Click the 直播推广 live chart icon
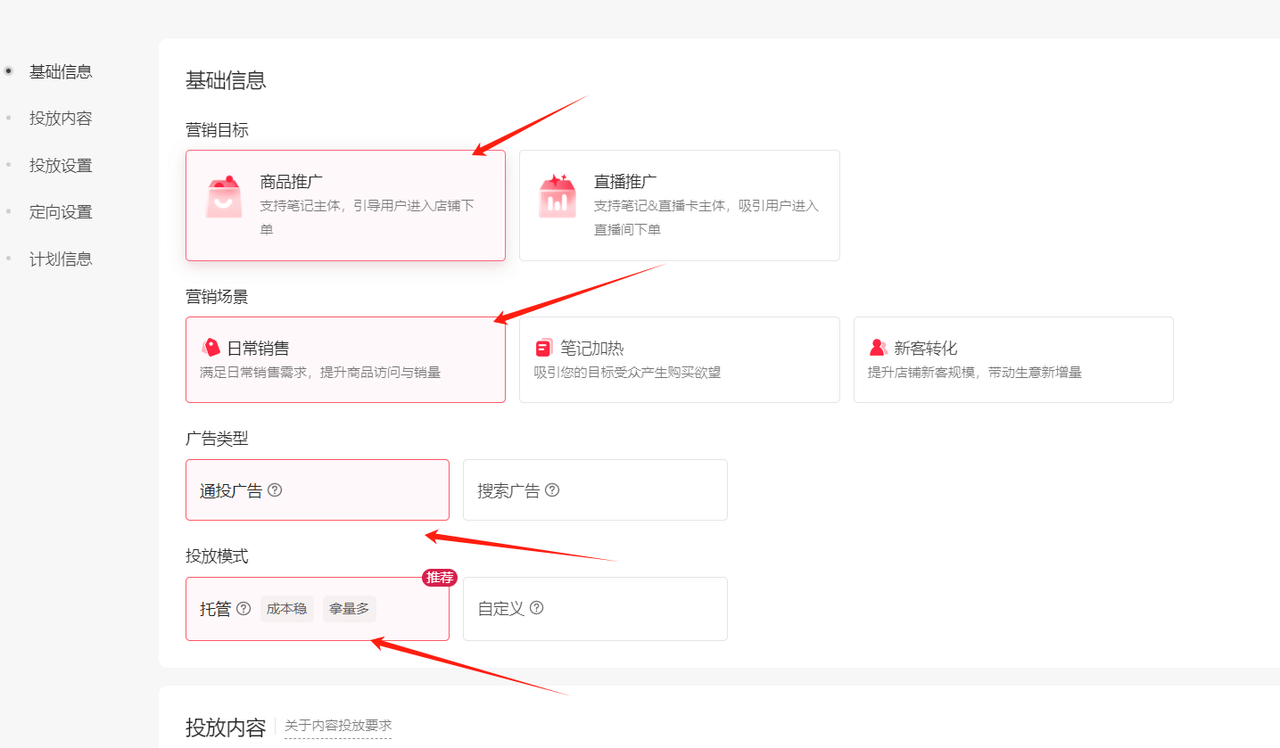 [557, 197]
